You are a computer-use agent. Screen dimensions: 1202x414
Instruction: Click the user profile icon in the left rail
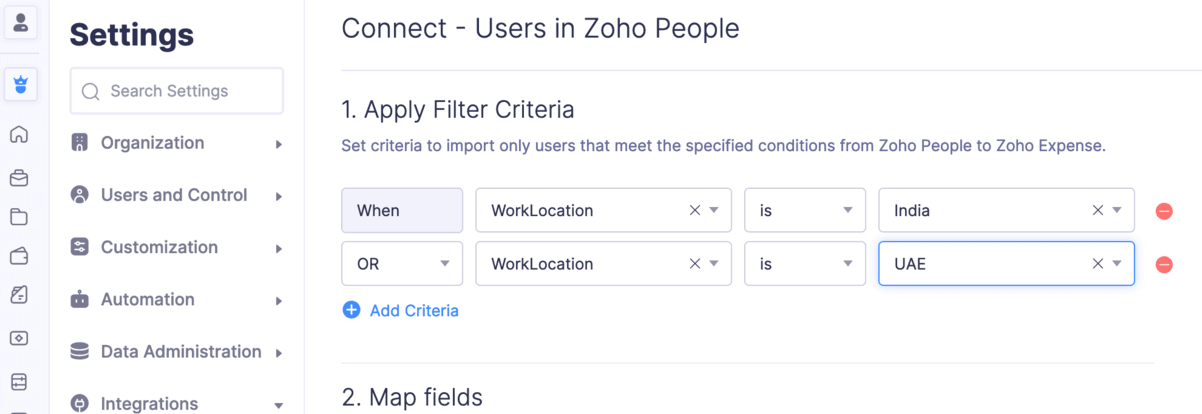pyautogui.click(x=20, y=22)
